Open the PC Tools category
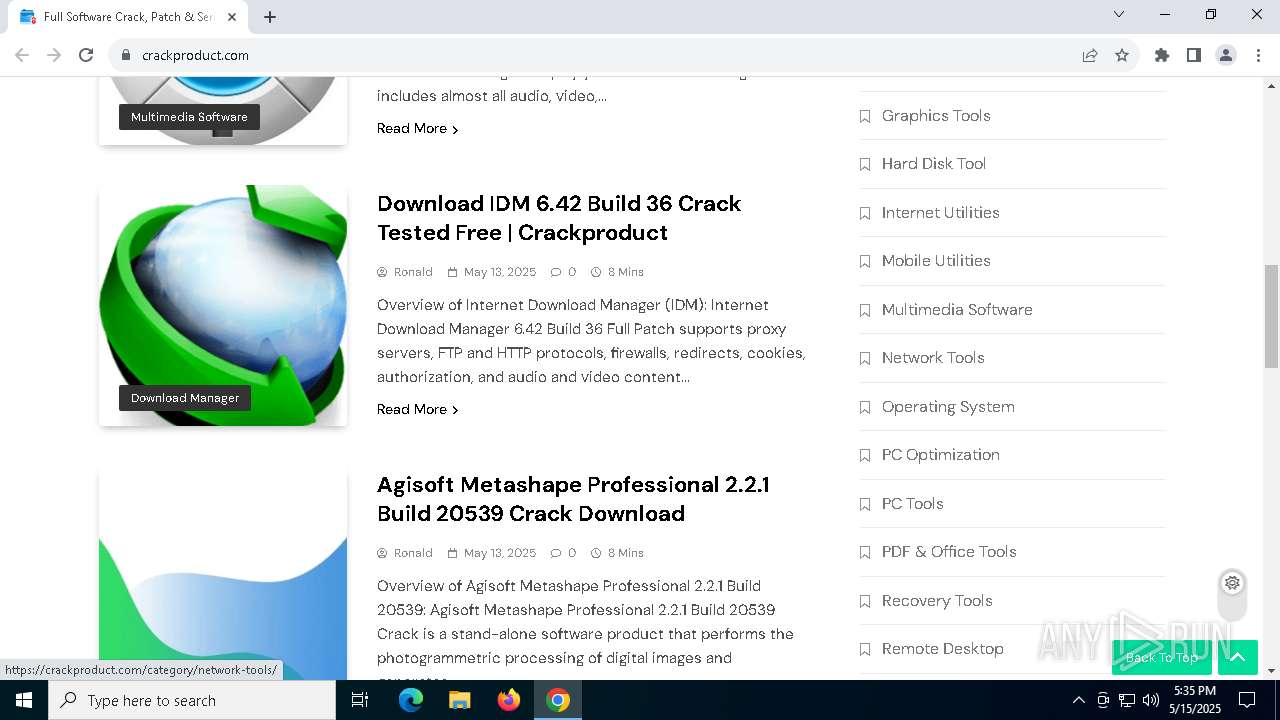The image size is (1280, 720). coord(912,503)
